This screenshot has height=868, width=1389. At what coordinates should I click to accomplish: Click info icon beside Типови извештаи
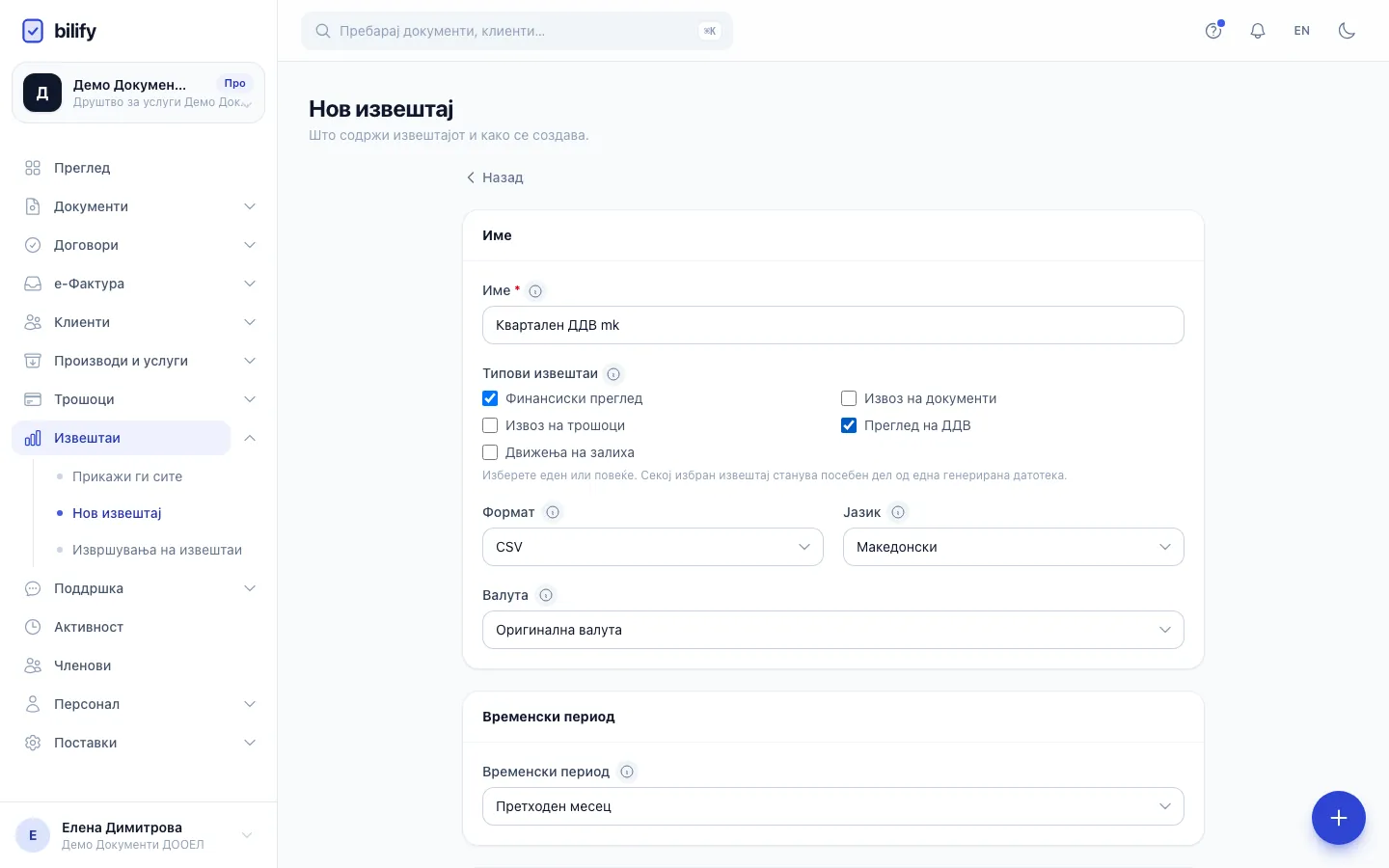click(613, 373)
